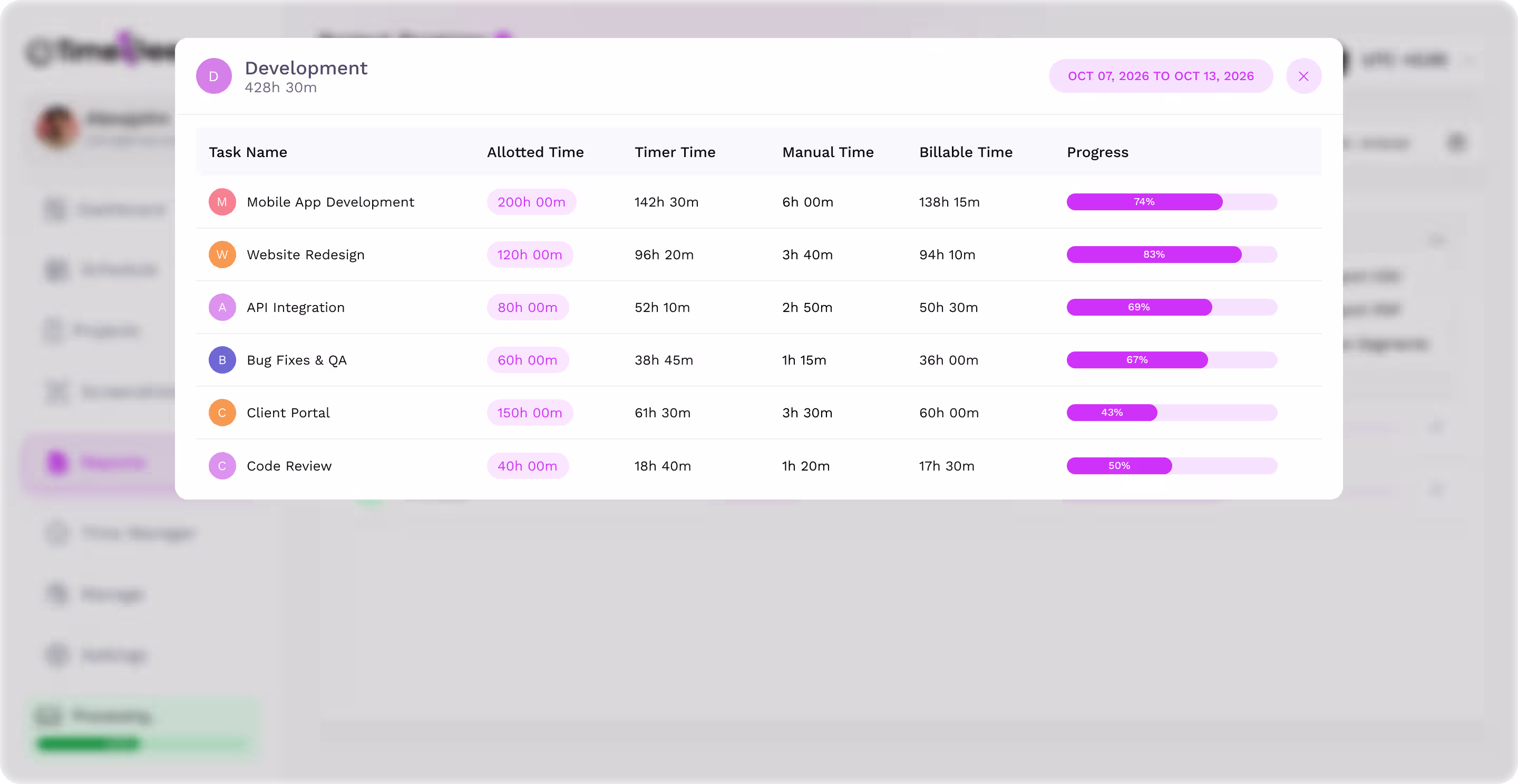The width and height of the screenshot is (1518, 784).
Task: Click the 120h 00m allotted time badge
Action: pos(530,254)
